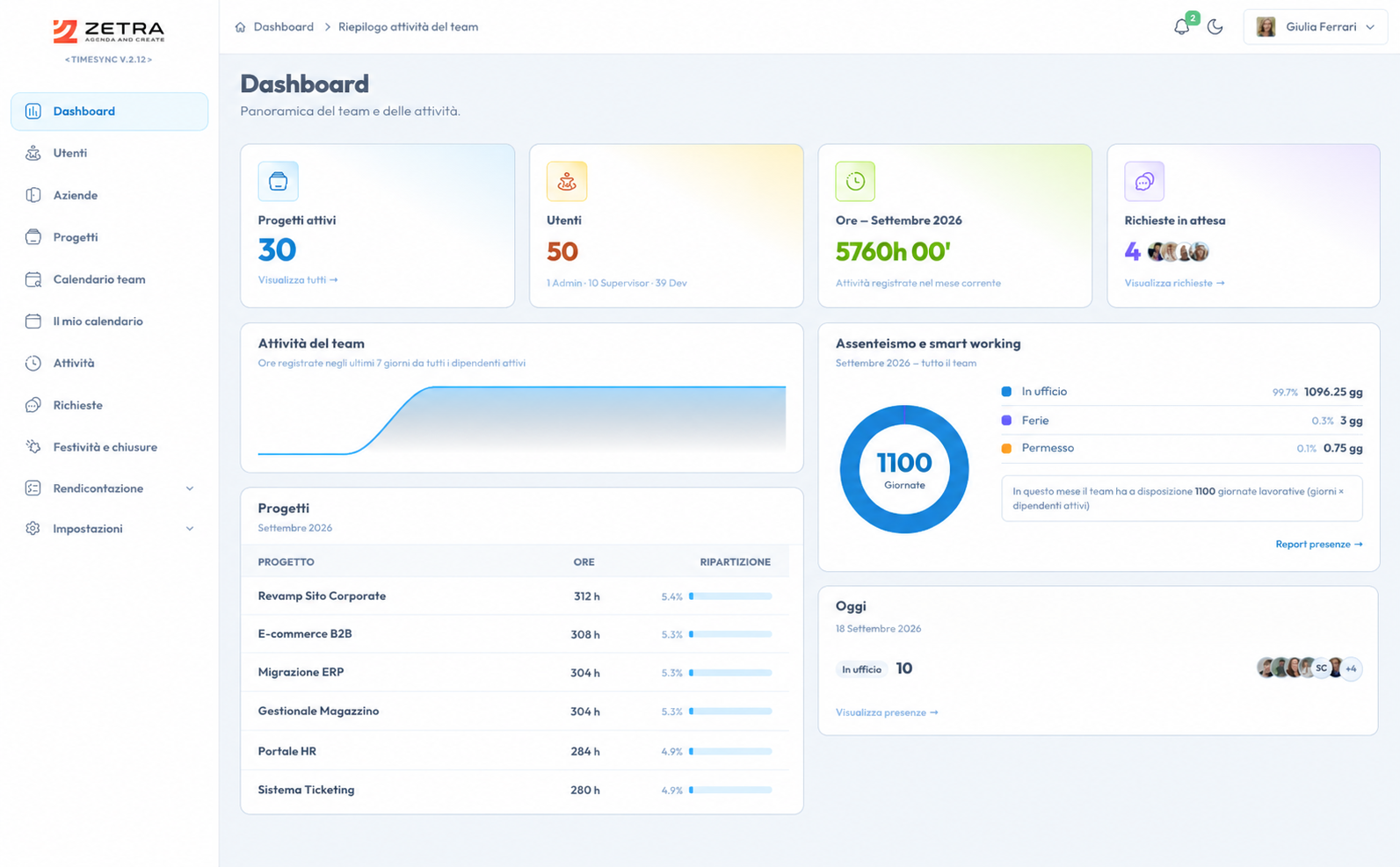Click the Visualizza presenze link

pos(887,712)
